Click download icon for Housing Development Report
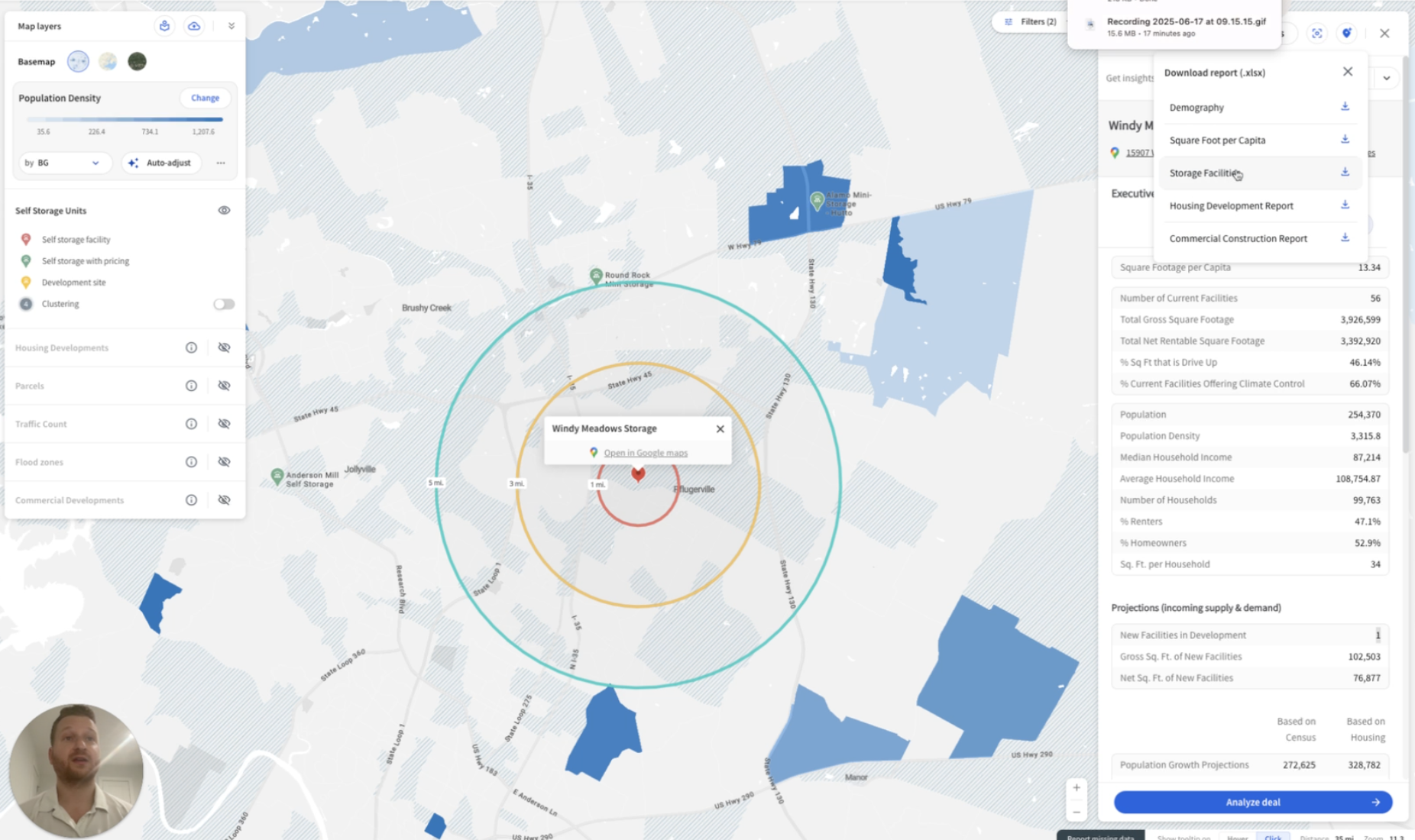The height and width of the screenshot is (840, 1415). tap(1345, 205)
